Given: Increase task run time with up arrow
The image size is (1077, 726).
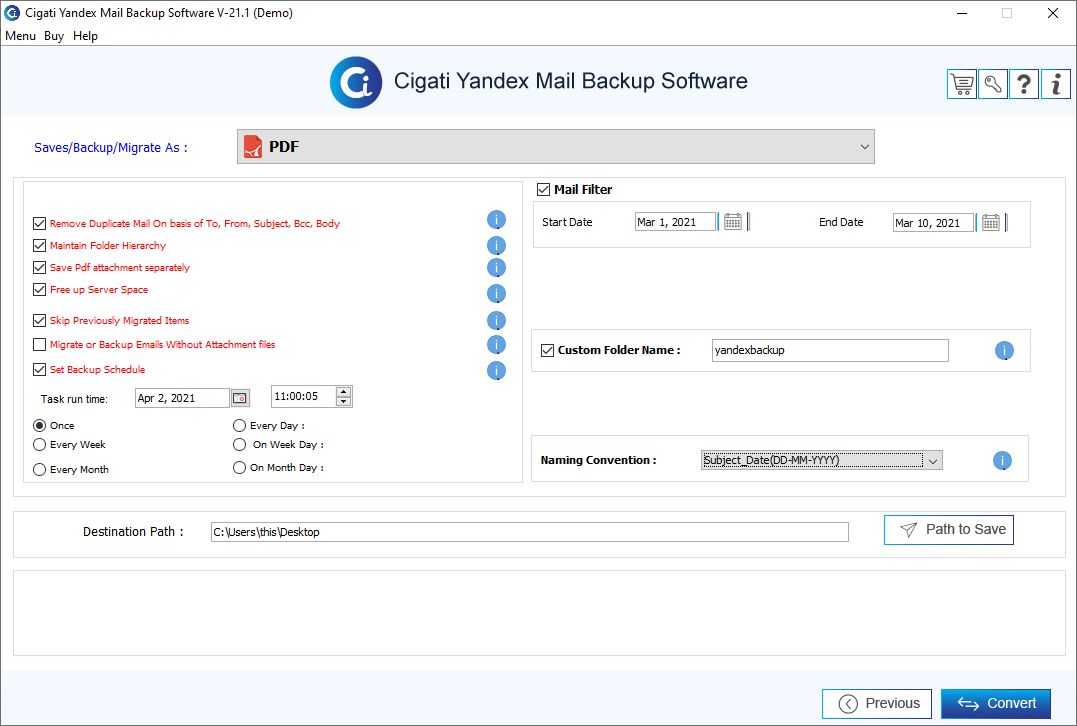Looking at the screenshot, I should (343, 392).
